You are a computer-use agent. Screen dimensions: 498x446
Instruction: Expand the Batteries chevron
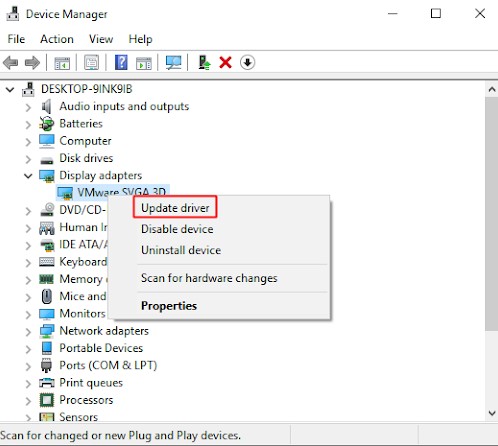[28, 124]
